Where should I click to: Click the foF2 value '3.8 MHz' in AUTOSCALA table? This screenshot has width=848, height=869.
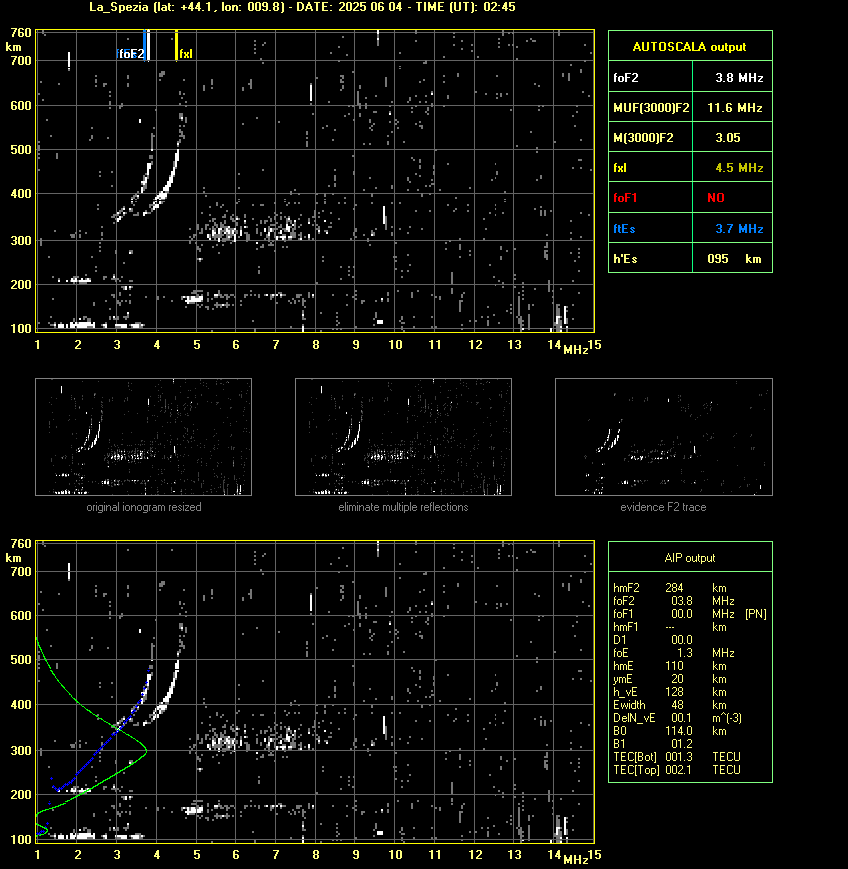coord(739,78)
